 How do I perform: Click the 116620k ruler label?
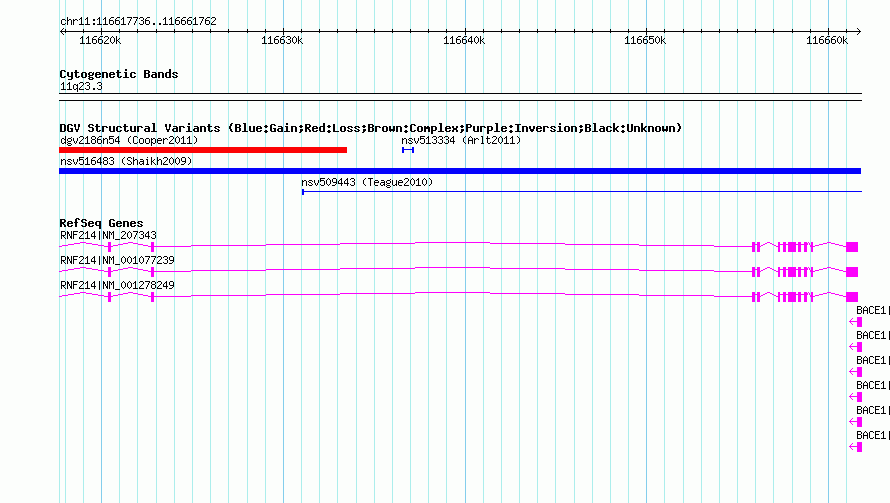[x=100, y=40]
